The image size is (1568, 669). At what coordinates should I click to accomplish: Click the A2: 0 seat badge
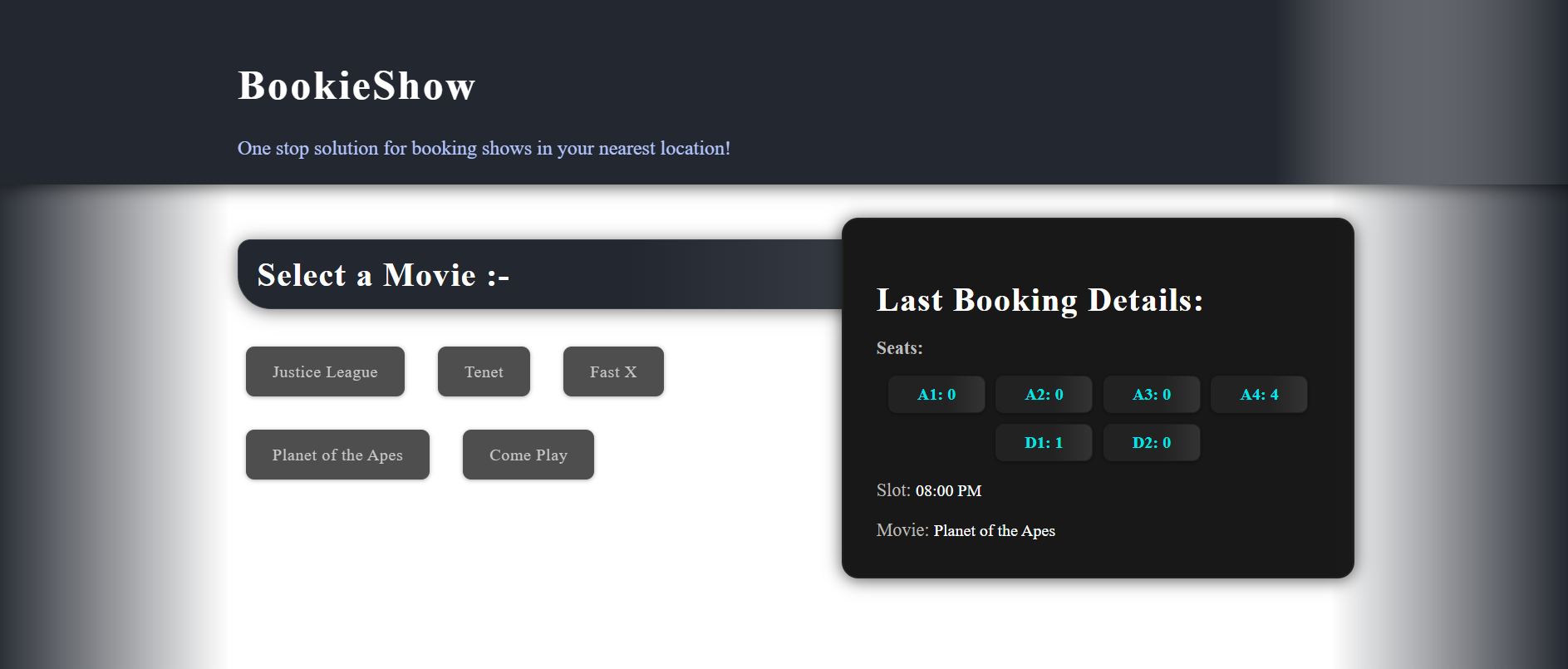pos(1044,395)
